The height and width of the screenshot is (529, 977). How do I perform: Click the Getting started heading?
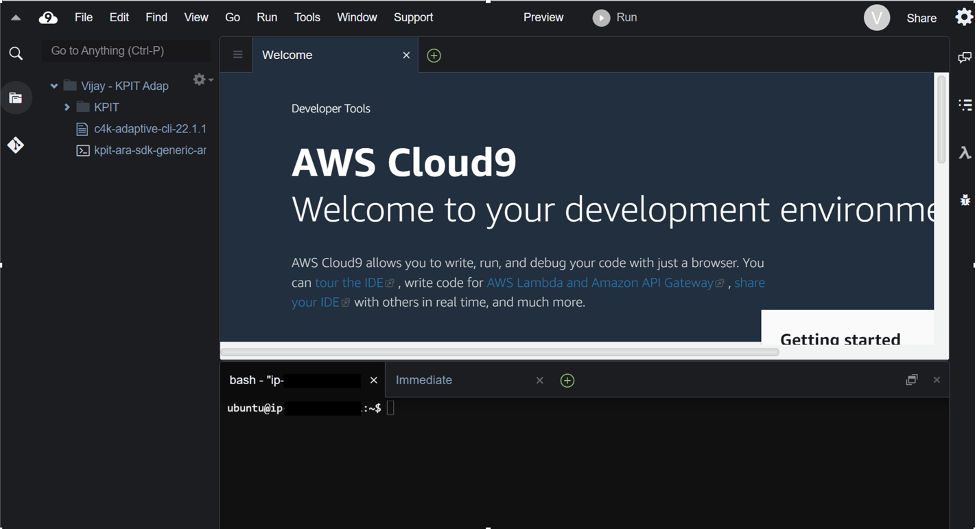click(840, 340)
